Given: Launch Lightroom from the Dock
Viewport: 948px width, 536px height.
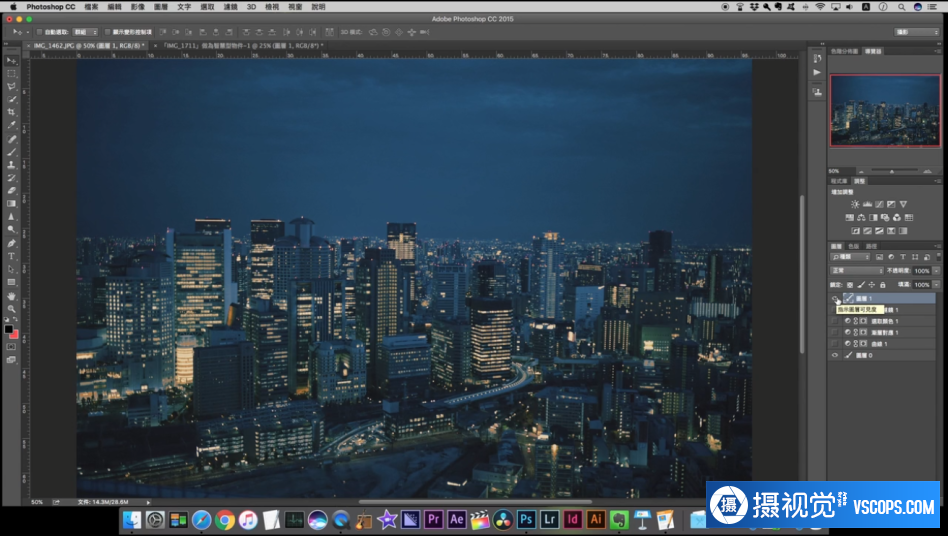Looking at the screenshot, I should pyautogui.click(x=549, y=519).
